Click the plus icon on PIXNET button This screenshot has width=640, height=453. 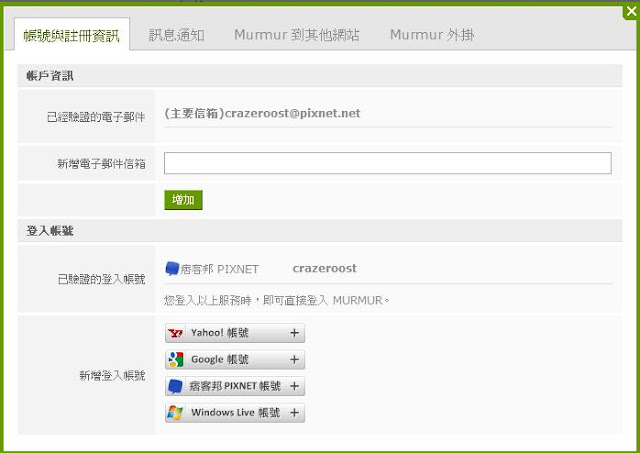pos(295,386)
